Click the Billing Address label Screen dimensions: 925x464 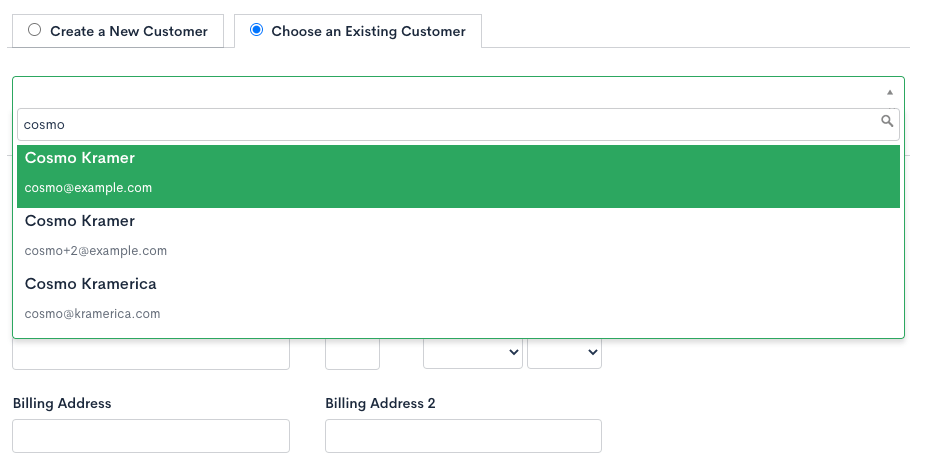pos(62,404)
